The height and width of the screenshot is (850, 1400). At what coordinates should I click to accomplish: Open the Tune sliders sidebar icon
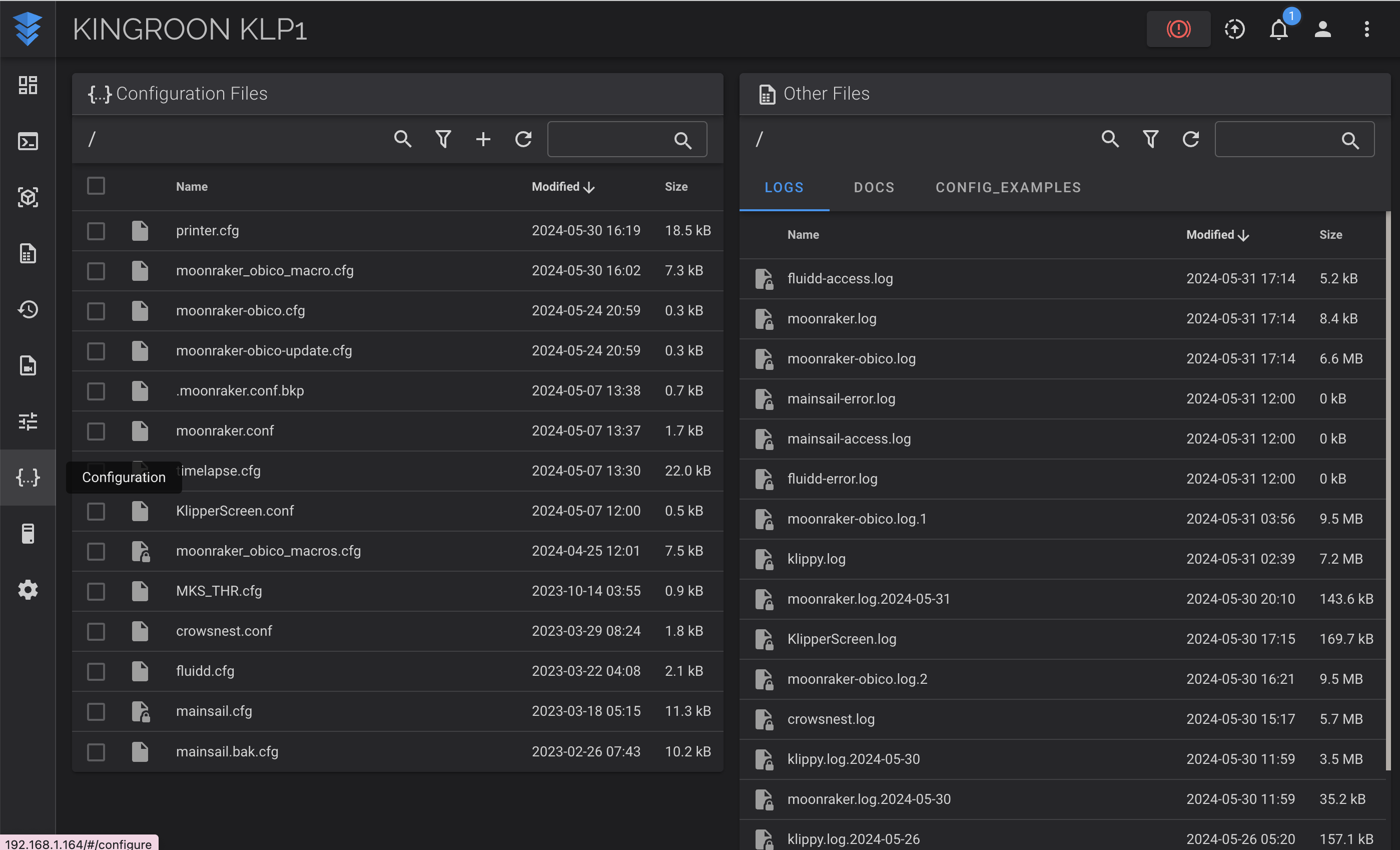point(28,421)
